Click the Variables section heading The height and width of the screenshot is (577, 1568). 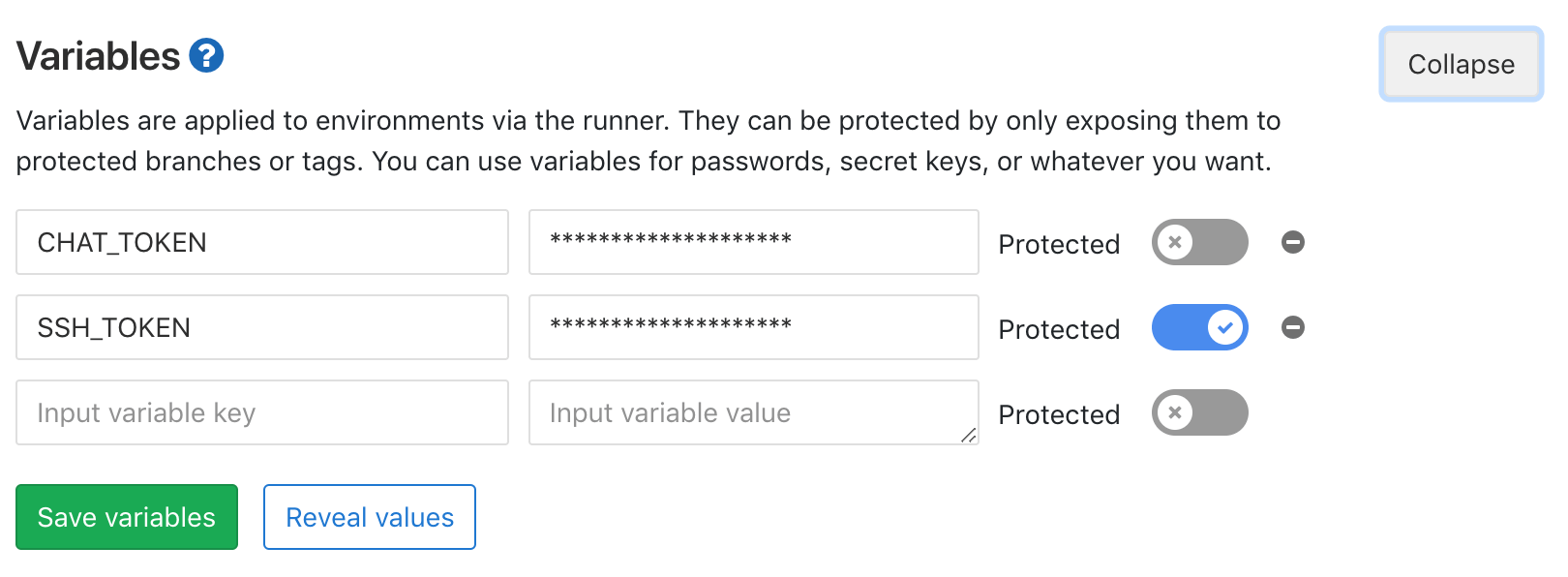pos(99,56)
